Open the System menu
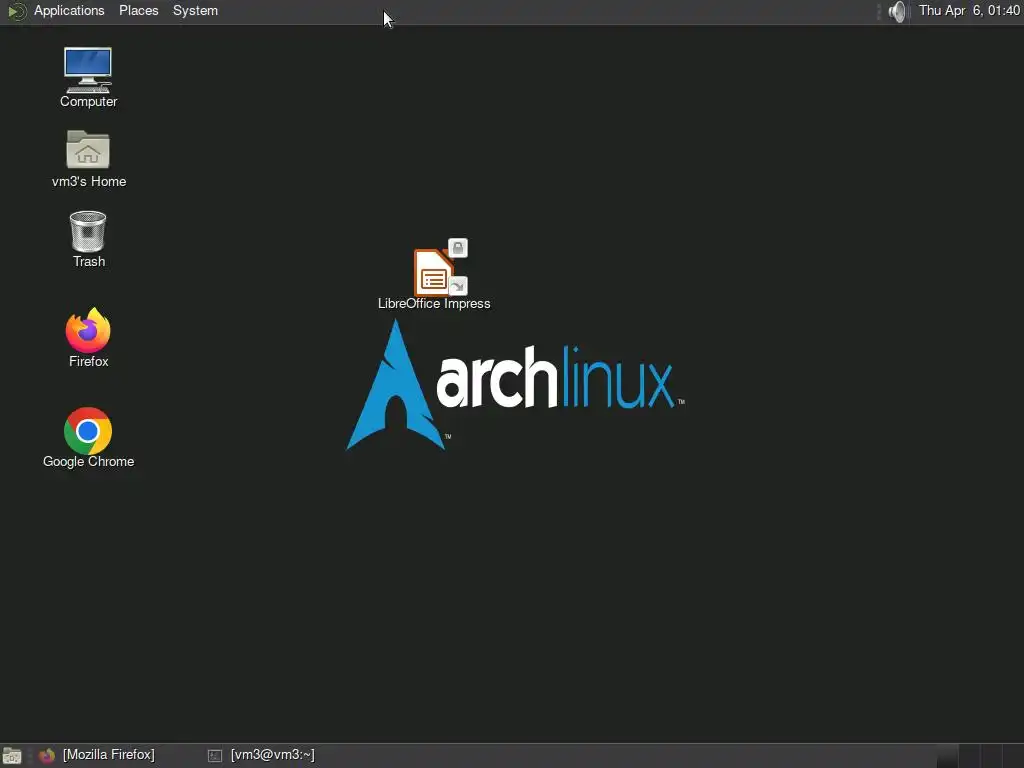Image resolution: width=1024 pixels, height=768 pixels. click(x=195, y=11)
